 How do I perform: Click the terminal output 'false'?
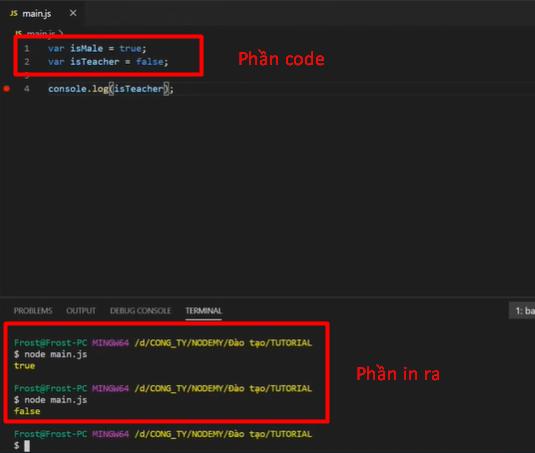point(27,411)
